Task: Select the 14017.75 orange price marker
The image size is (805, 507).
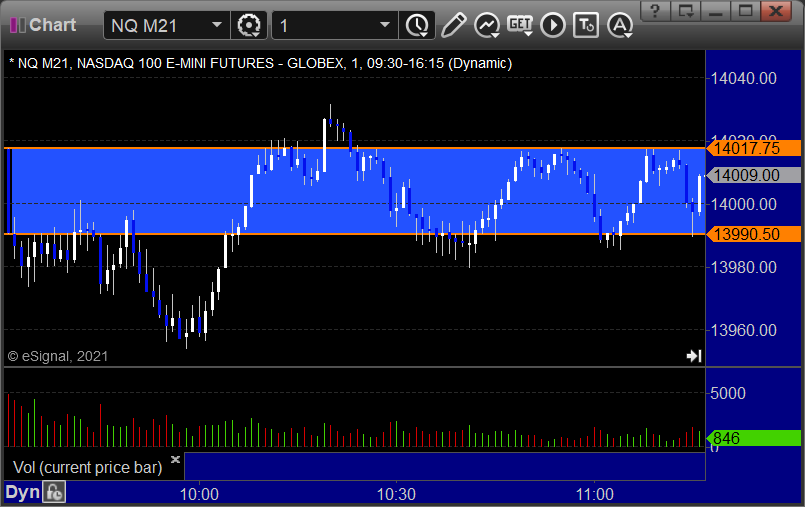Action: pos(754,148)
